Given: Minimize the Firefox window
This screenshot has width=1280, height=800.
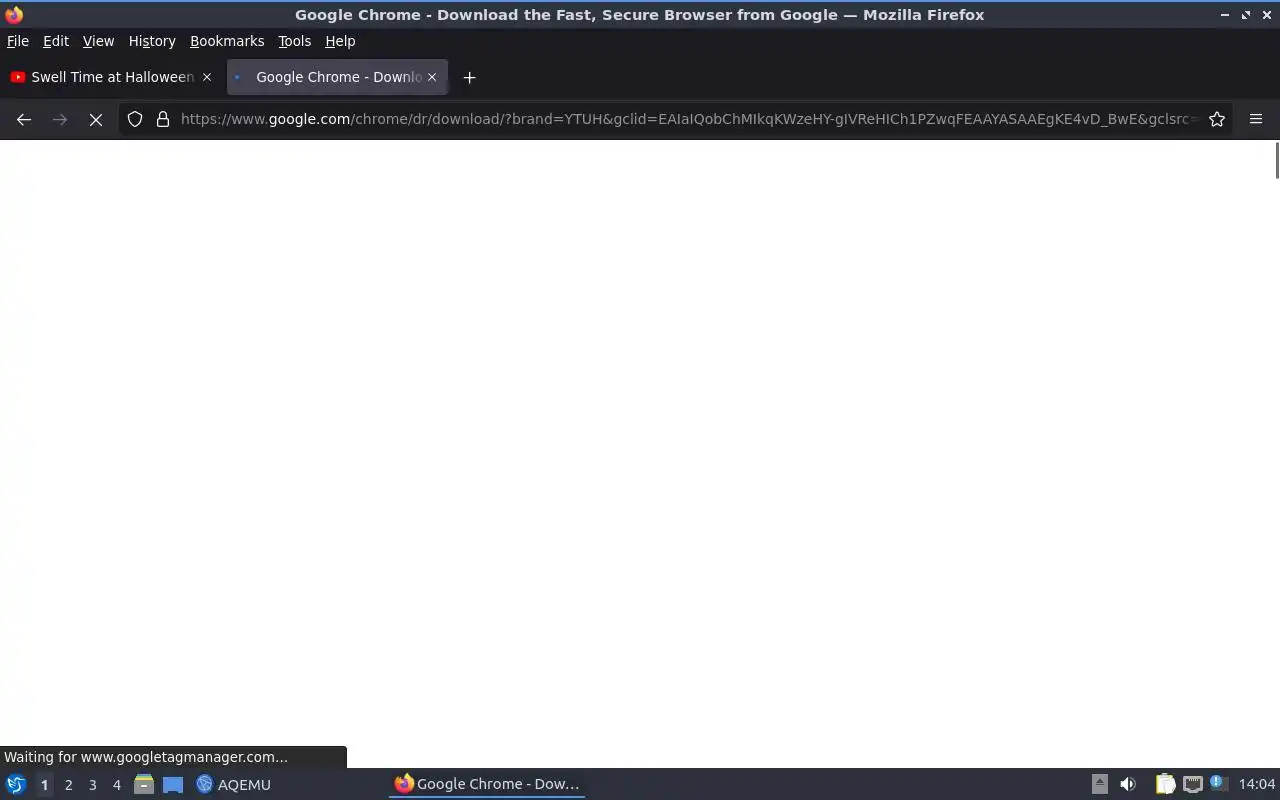Looking at the screenshot, I should tap(1224, 15).
